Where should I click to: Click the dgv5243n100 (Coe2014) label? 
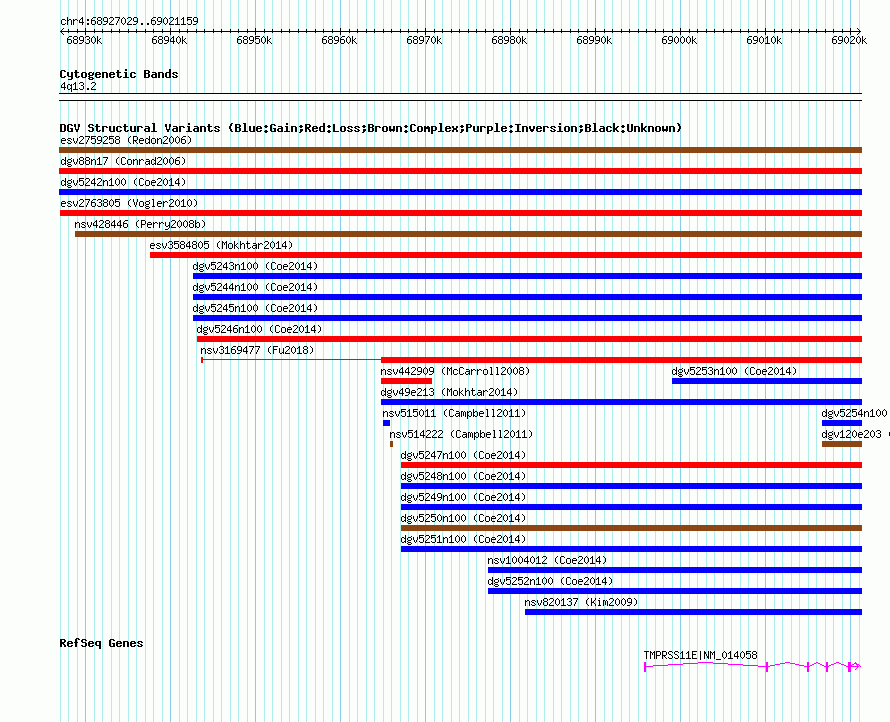pyautogui.click(x=255, y=266)
